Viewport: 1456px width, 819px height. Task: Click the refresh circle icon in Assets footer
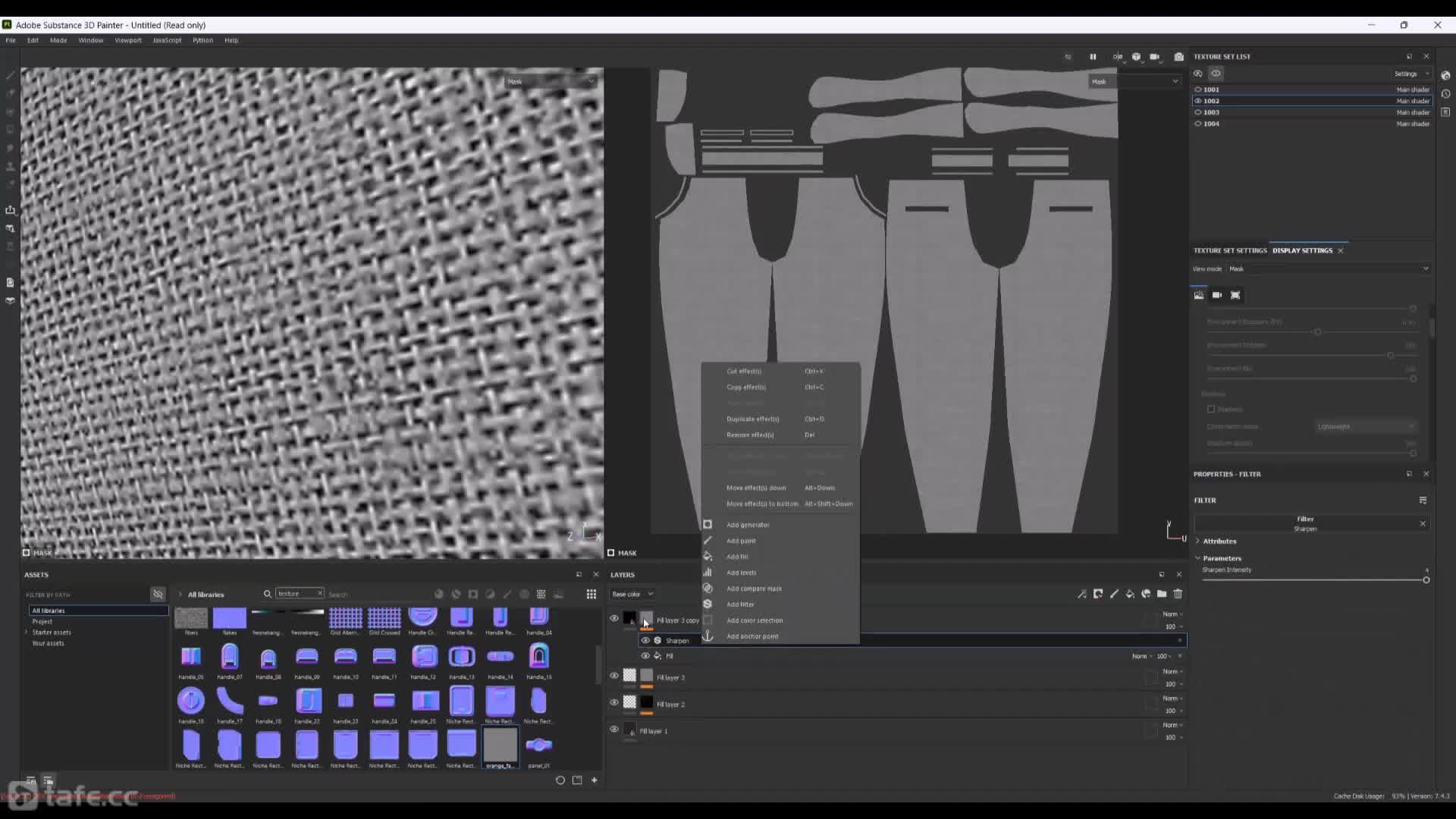pyautogui.click(x=560, y=780)
